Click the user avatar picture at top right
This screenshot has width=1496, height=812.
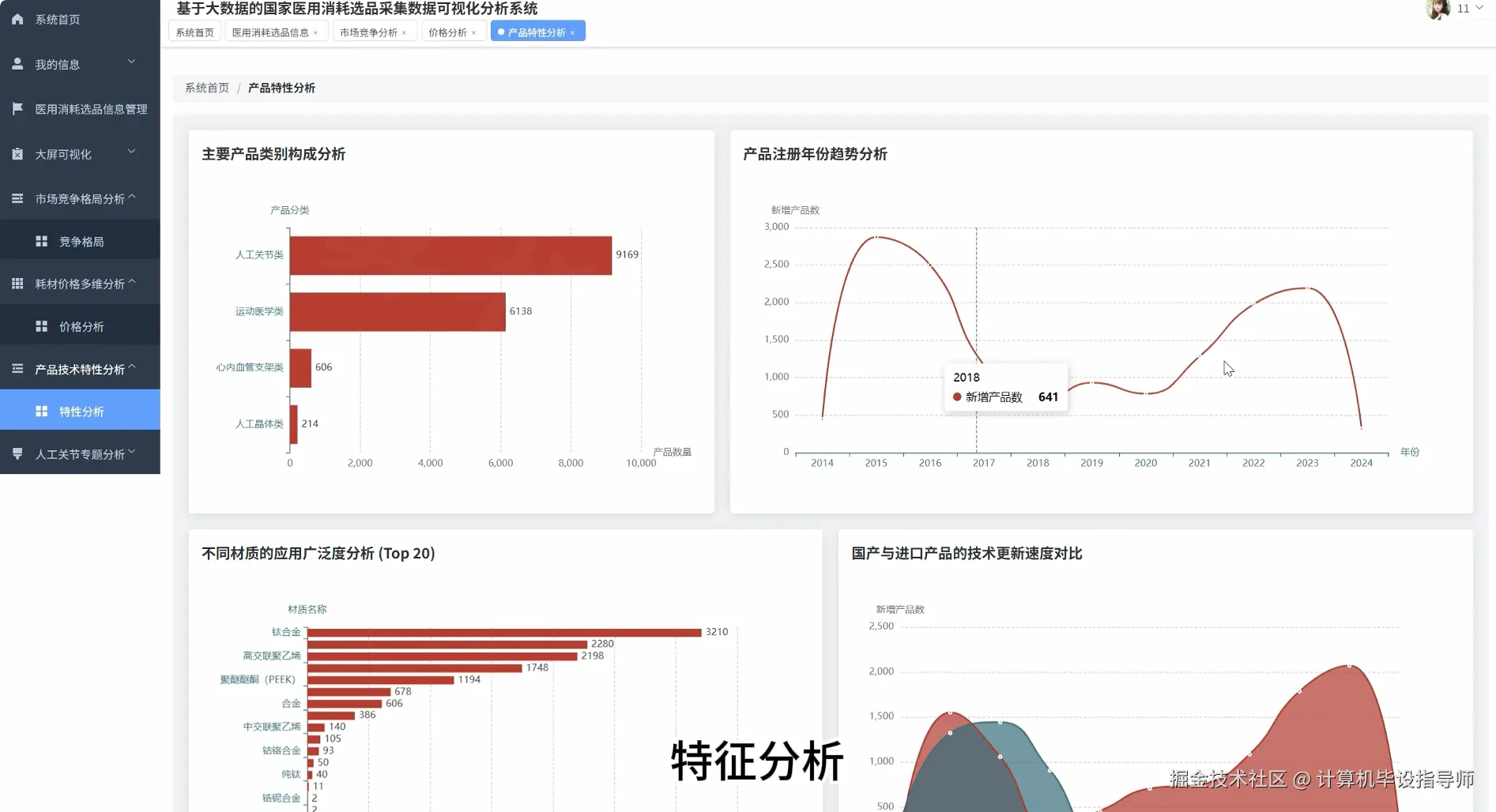pyautogui.click(x=1438, y=9)
